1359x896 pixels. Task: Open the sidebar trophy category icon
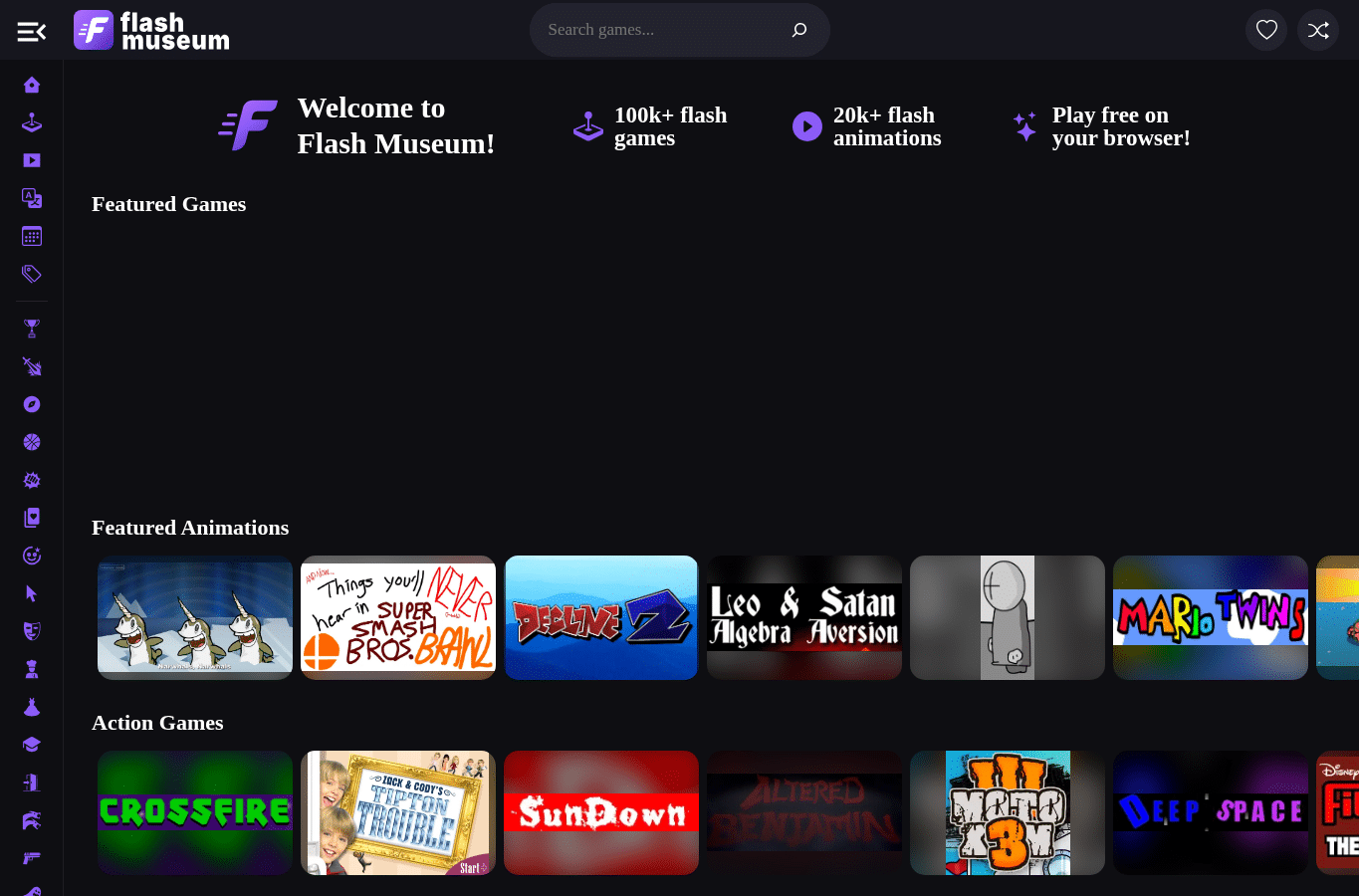(x=32, y=329)
